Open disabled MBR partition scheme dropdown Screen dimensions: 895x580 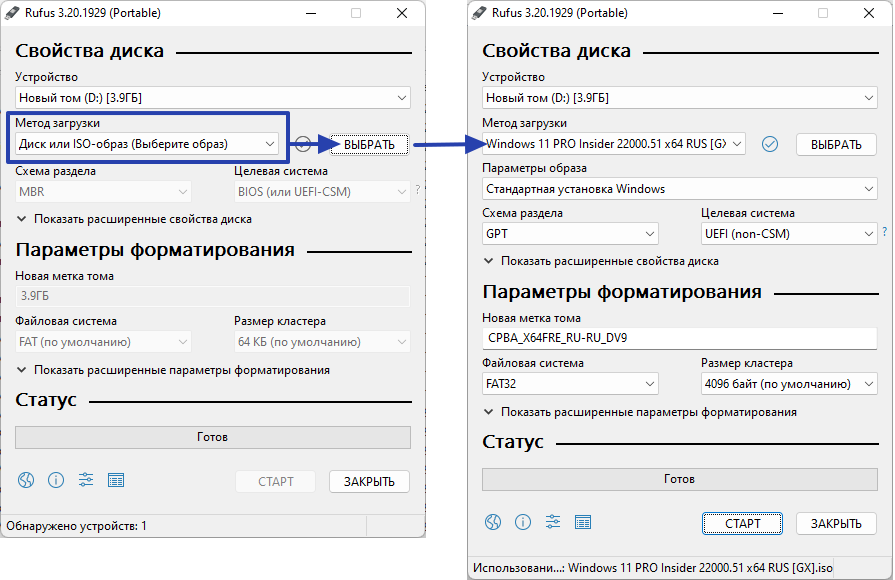[x=103, y=192]
